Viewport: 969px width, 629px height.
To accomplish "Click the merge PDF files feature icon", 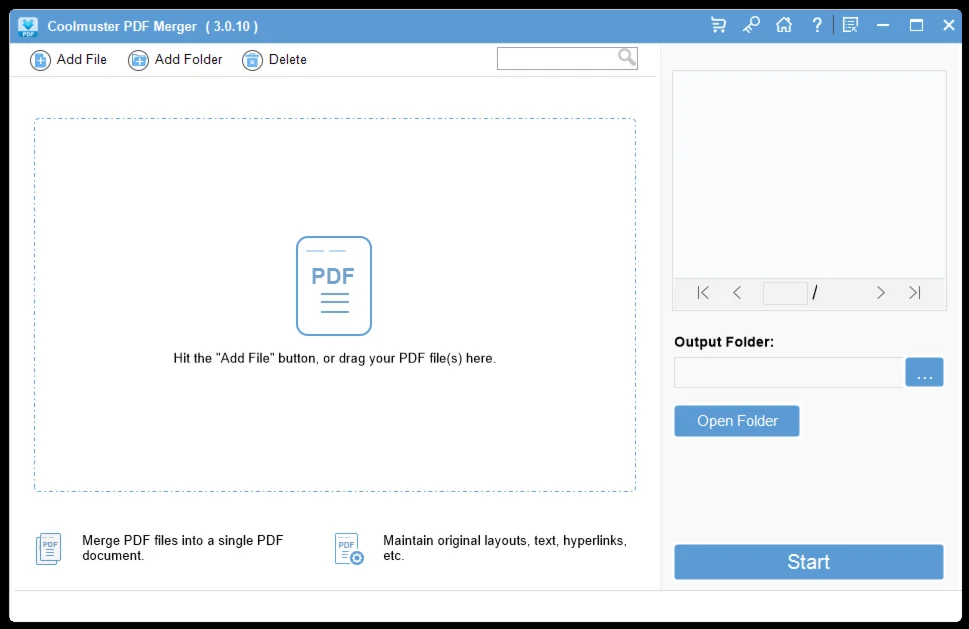I will coord(49,549).
